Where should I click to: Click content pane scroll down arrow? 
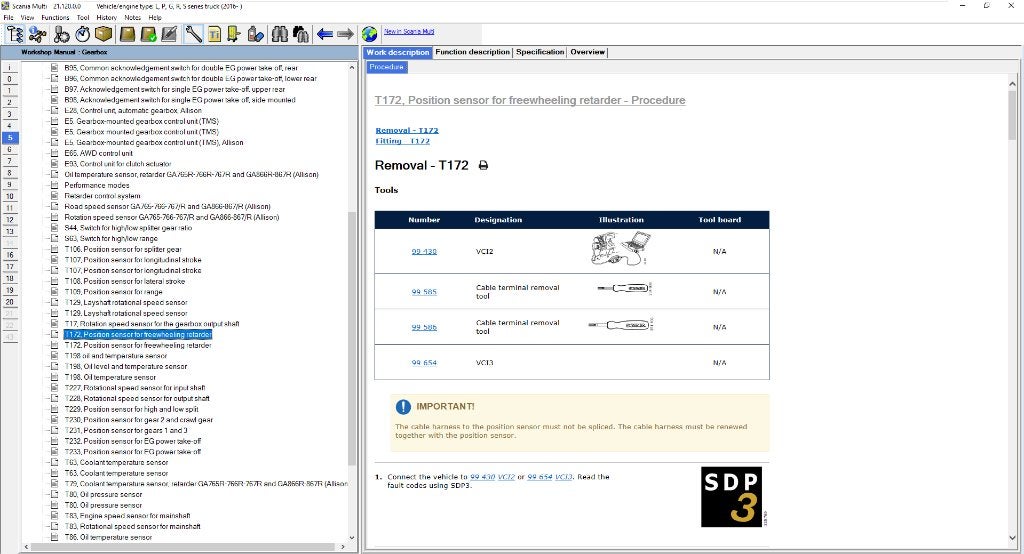click(1012, 538)
